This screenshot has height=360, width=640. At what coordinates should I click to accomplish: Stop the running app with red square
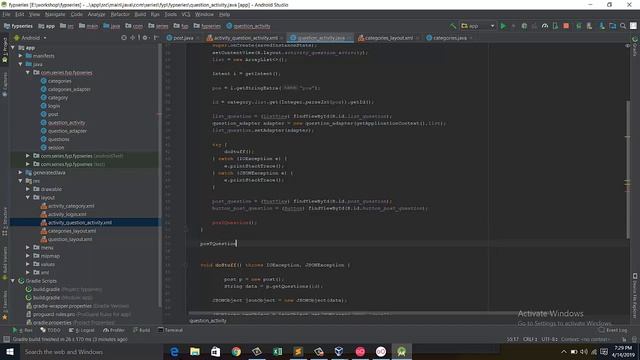[x=566, y=26]
